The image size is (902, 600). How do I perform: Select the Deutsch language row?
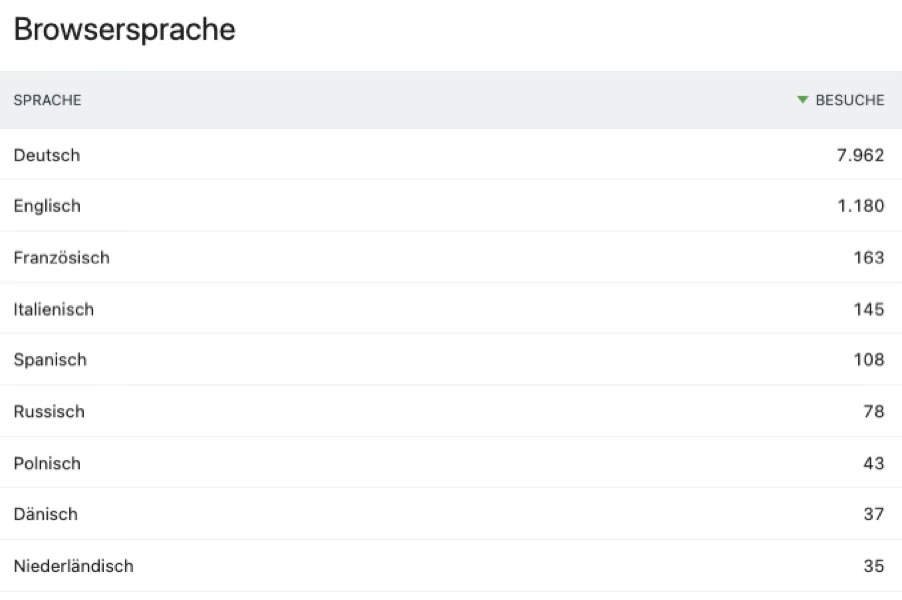47,155
